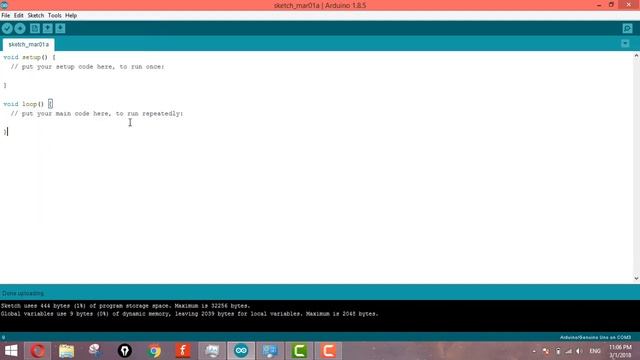640x360 pixels.
Task: Open the red 'f' taskbar application
Action: (183, 351)
